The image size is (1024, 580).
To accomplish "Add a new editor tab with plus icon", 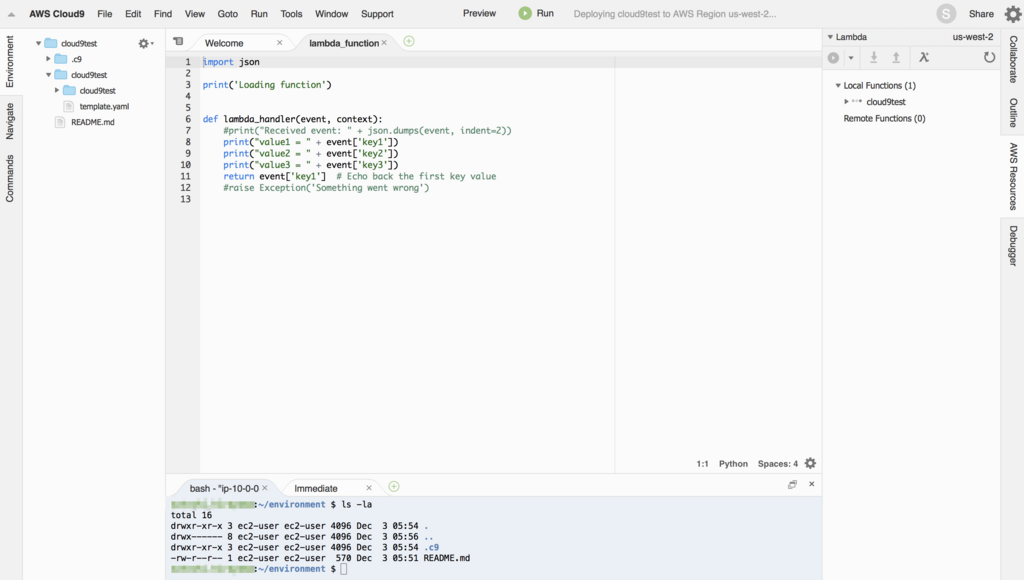I will tap(409, 41).
